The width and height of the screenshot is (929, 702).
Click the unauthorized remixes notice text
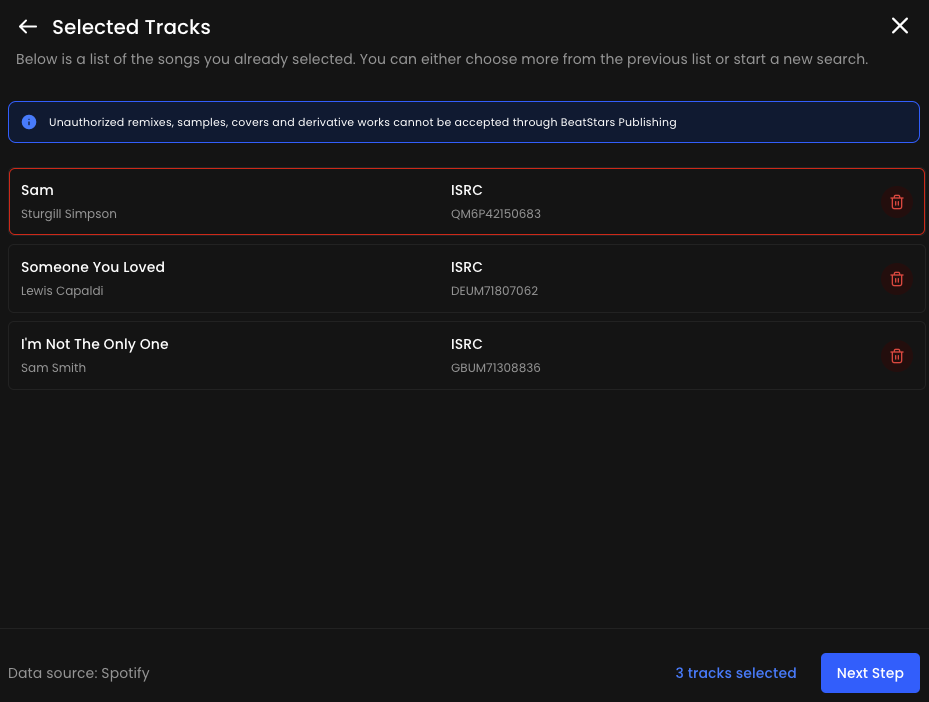[363, 122]
